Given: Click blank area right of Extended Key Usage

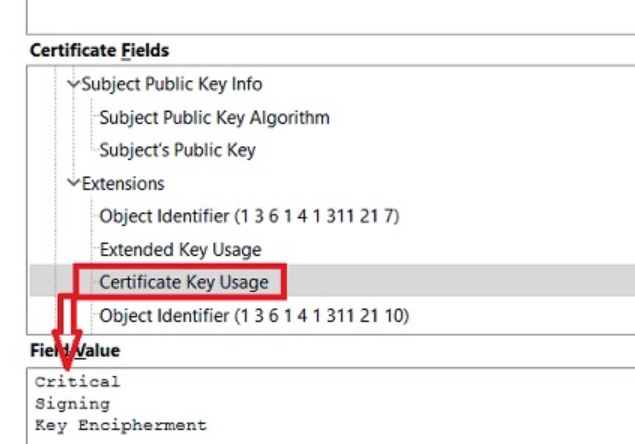Looking at the screenshot, I should click(450, 249).
